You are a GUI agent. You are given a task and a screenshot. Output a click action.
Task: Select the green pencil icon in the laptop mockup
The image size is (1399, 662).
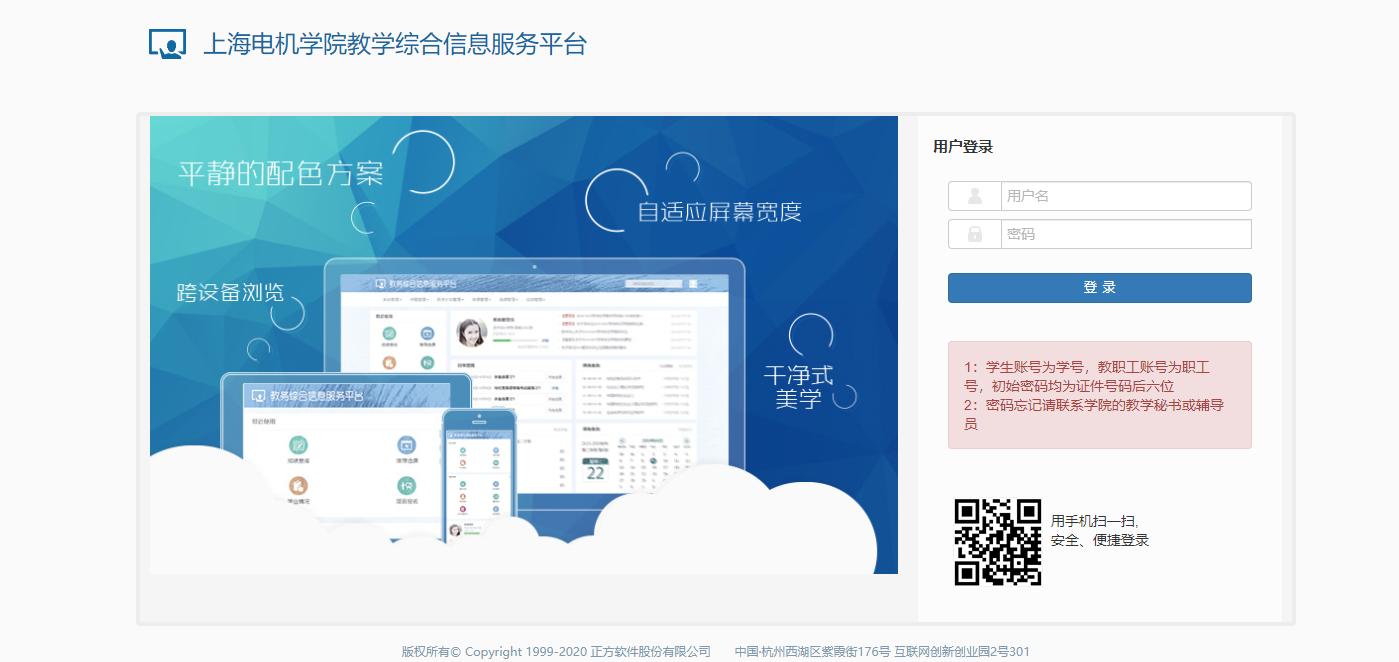coord(389,333)
